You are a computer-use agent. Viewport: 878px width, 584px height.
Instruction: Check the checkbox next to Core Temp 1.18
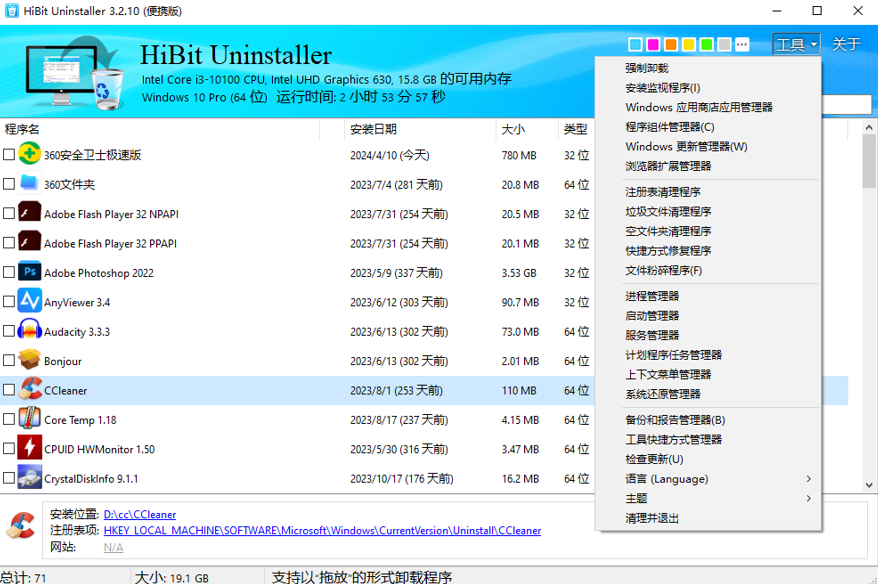coord(8,419)
